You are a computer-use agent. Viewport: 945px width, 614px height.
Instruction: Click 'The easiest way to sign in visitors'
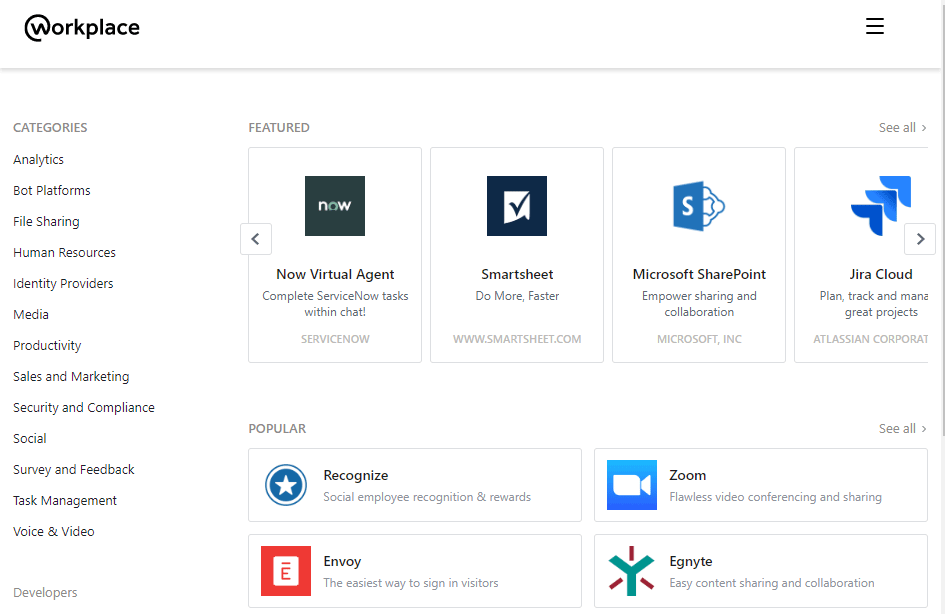point(410,583)
